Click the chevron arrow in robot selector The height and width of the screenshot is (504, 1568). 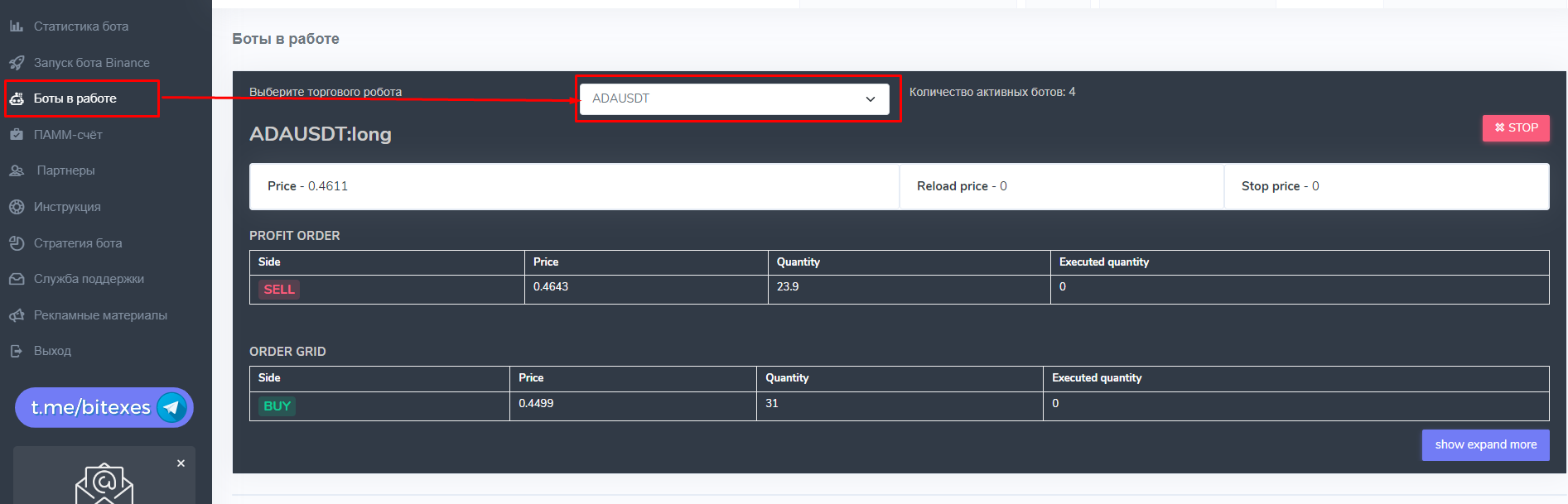870,99
